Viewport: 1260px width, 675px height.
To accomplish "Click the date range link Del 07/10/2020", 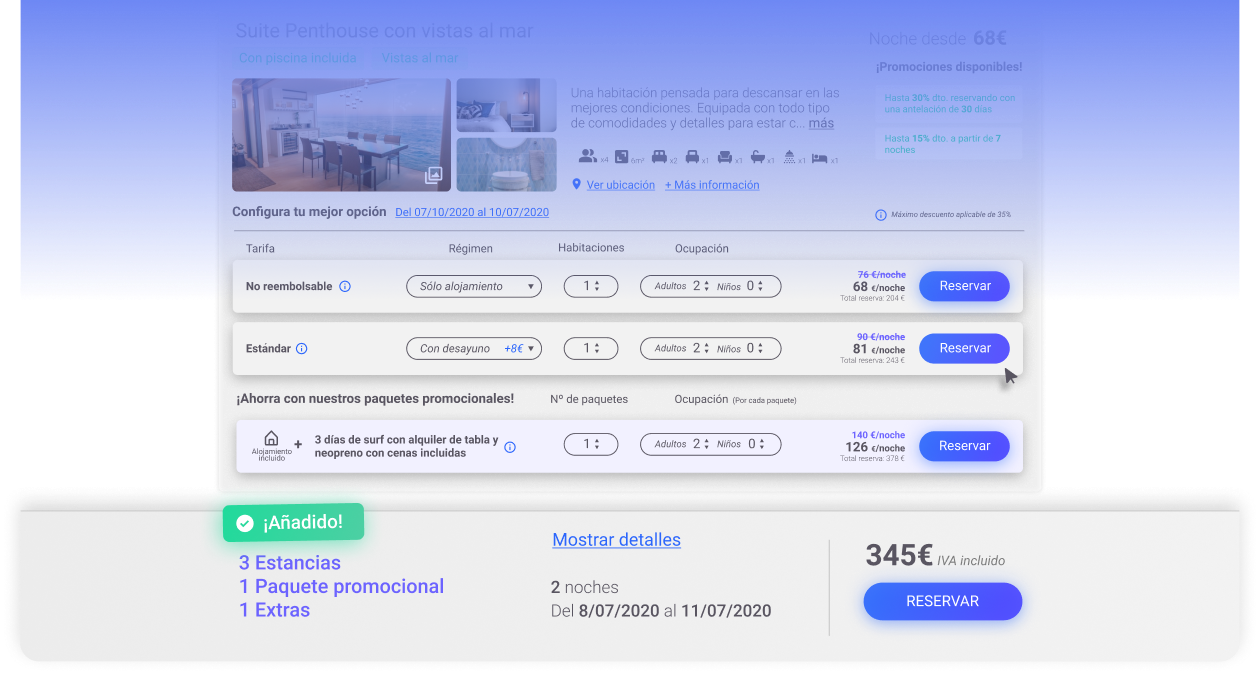I will tap(471, 212).
